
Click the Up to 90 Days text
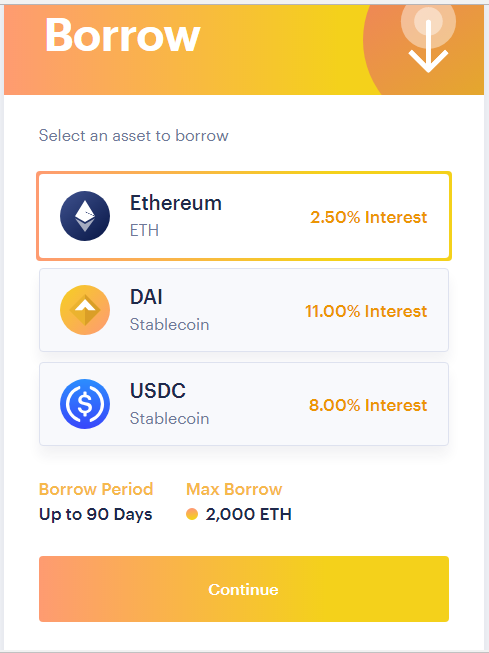[x=95, y=514]
